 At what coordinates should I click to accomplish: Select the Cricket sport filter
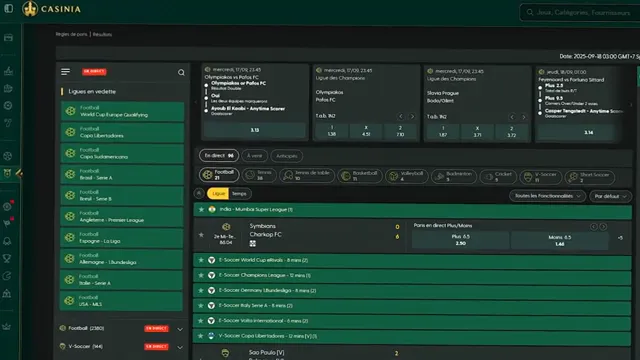pos(498,176)
